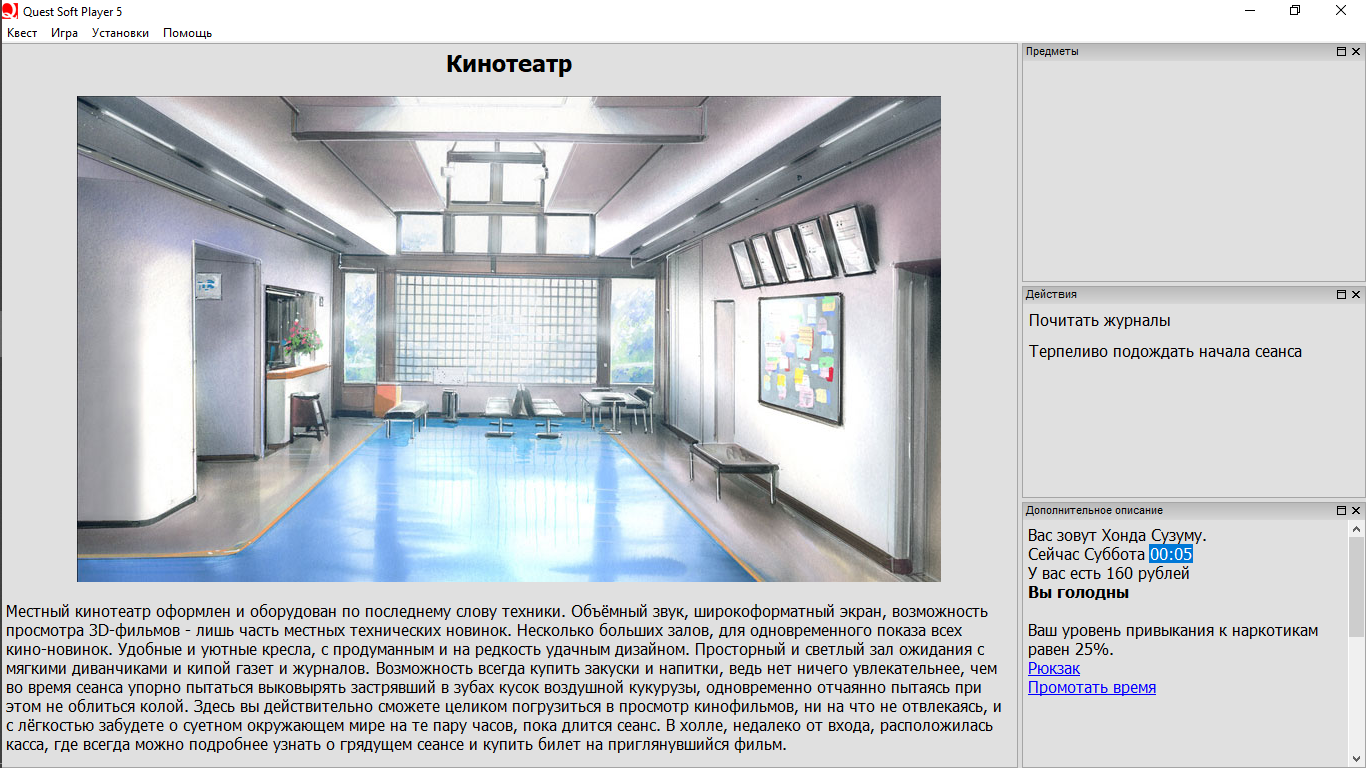Minimize the Quest Soft Player window

[x=1251, y=10]
